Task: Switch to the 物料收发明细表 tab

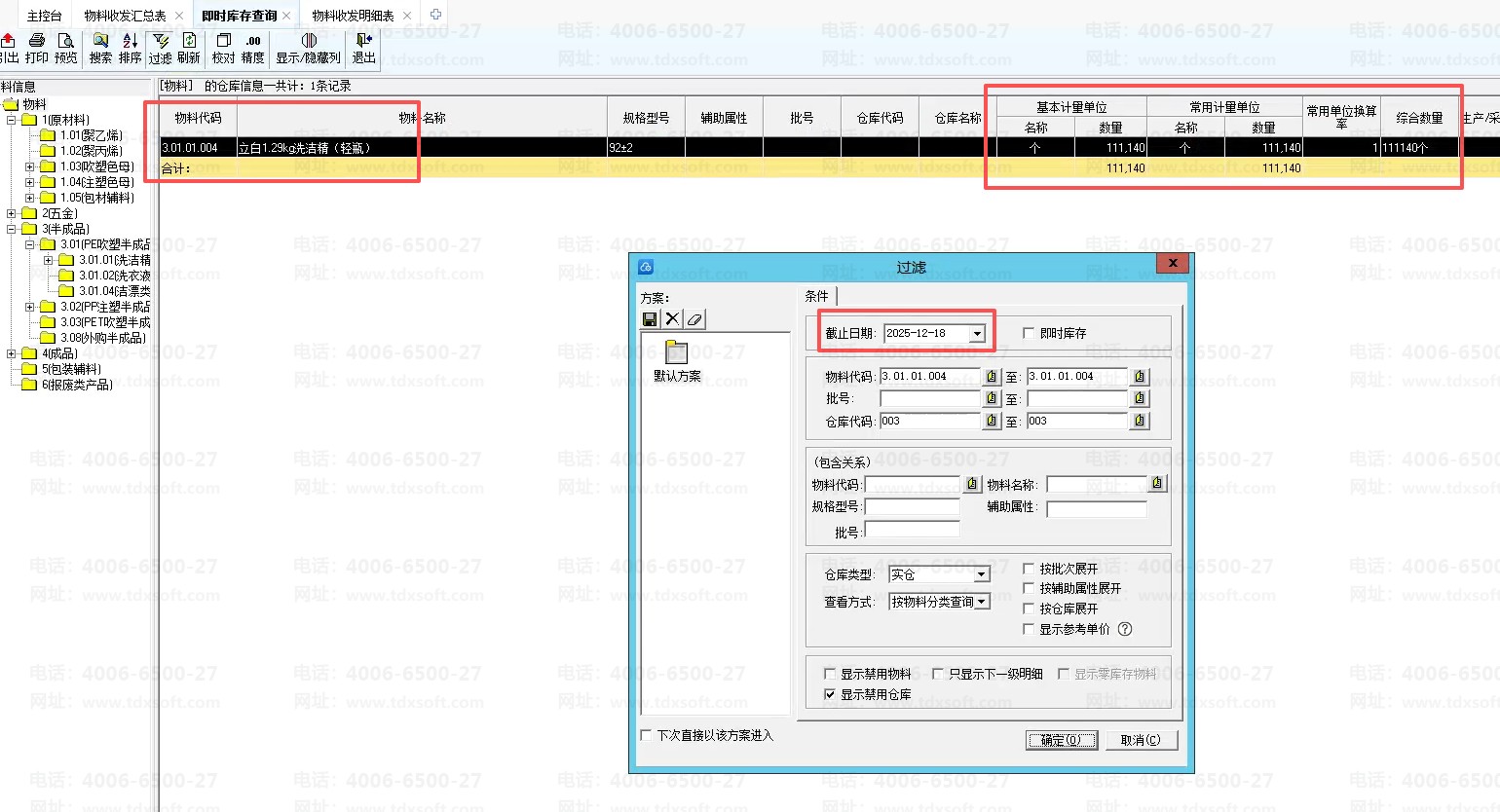Action: pos(353,16)
